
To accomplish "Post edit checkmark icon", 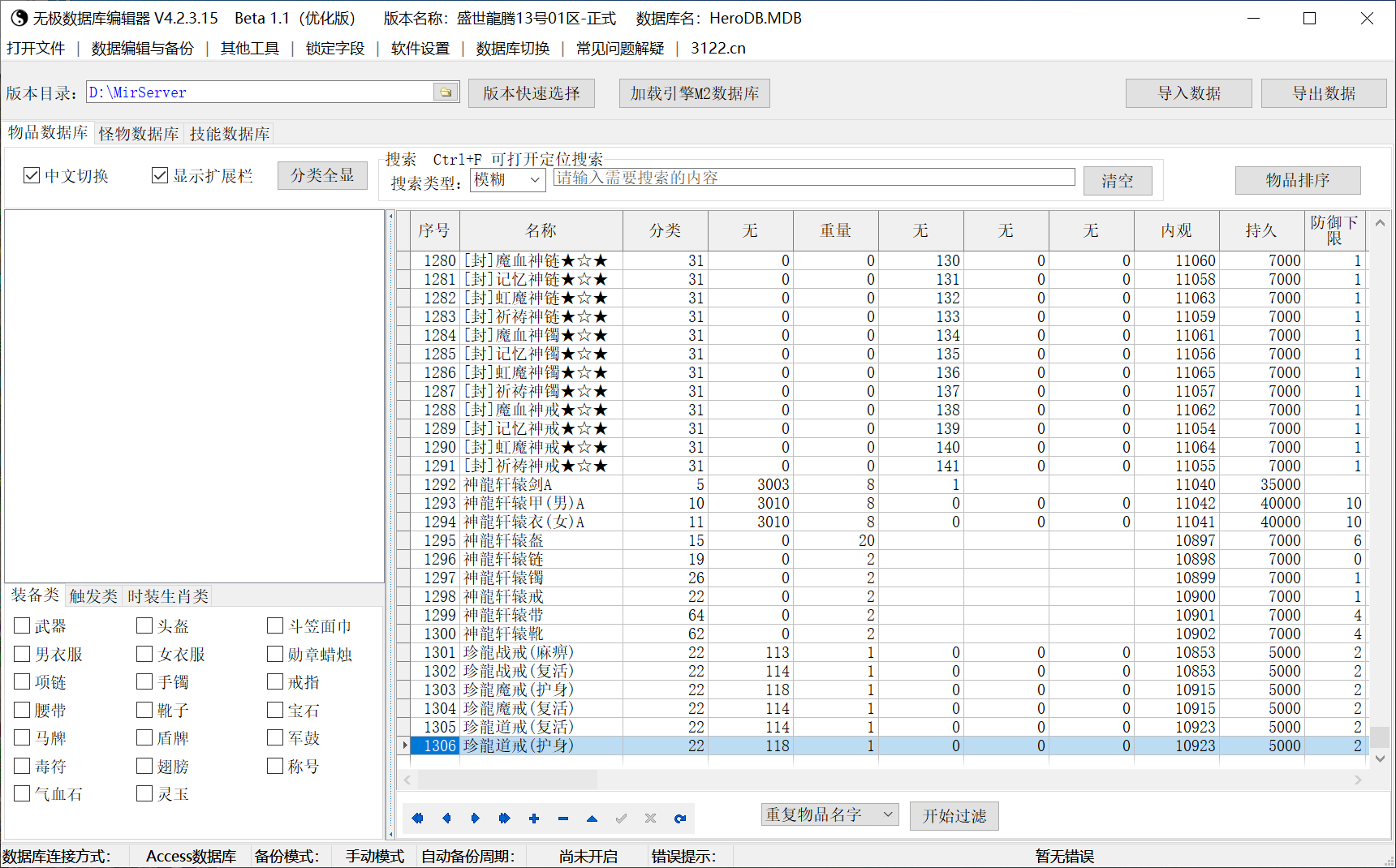I will pos(622,819).
